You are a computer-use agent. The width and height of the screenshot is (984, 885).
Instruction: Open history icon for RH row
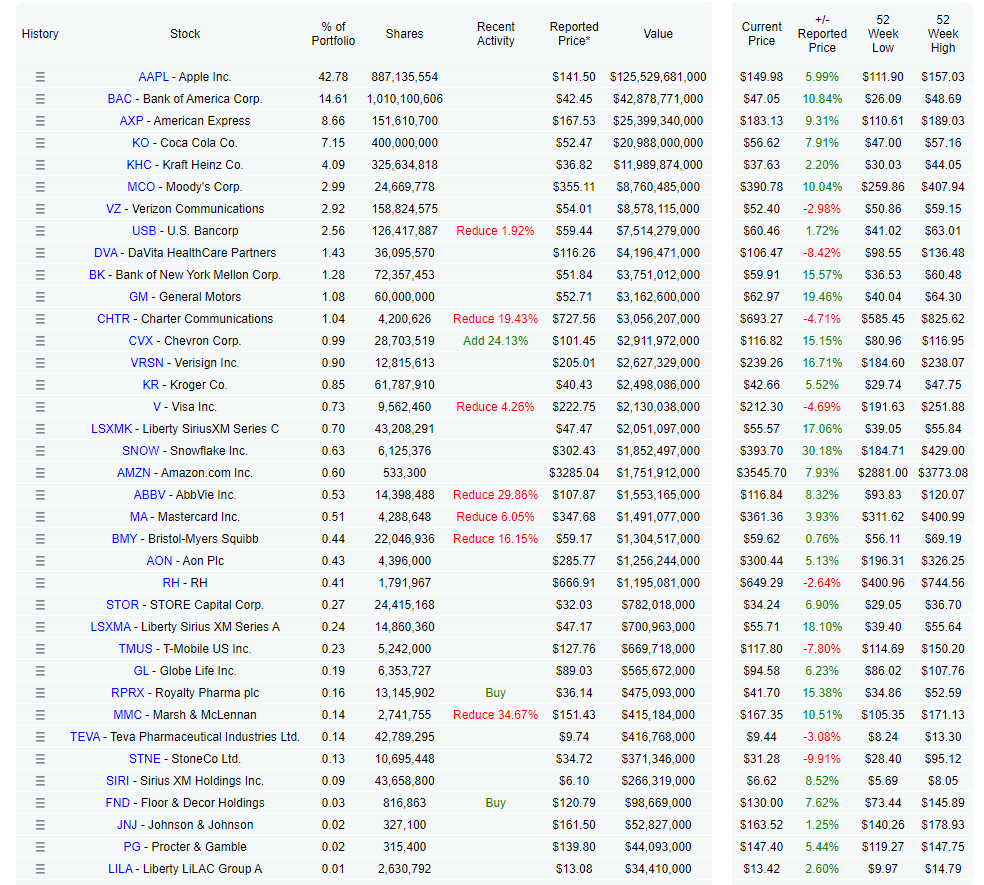click(40, 583)
